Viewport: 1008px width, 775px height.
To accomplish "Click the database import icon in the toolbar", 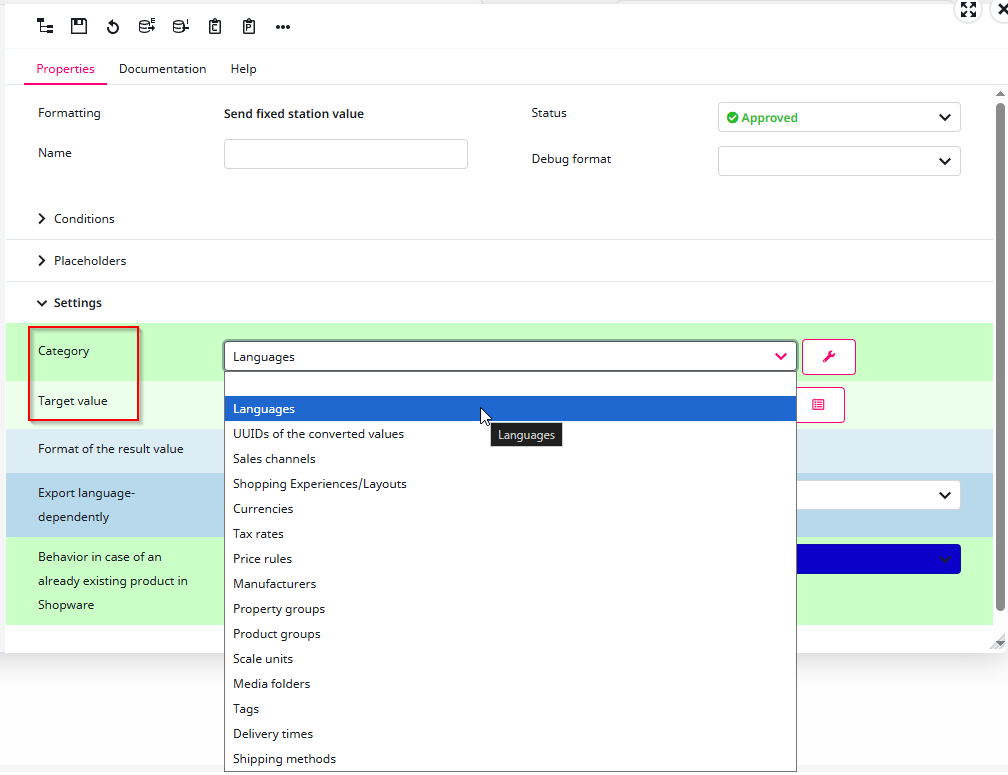I will pyautogui.click(x=181, y=26).
